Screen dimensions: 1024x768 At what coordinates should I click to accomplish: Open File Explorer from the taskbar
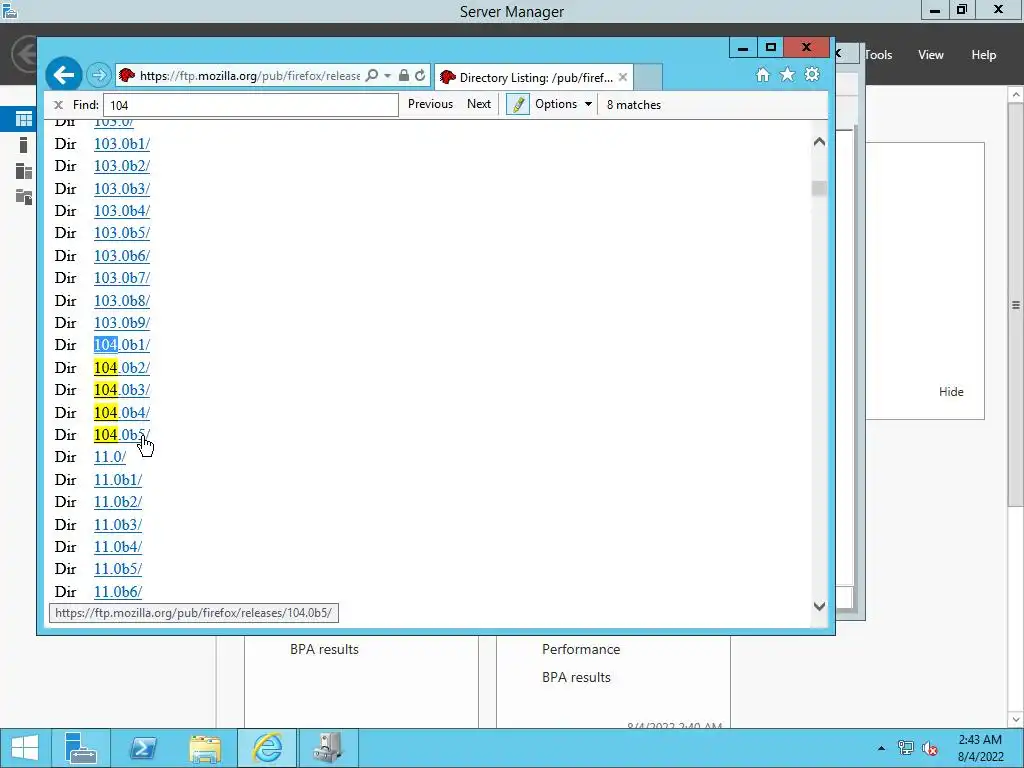pos(205,748)
